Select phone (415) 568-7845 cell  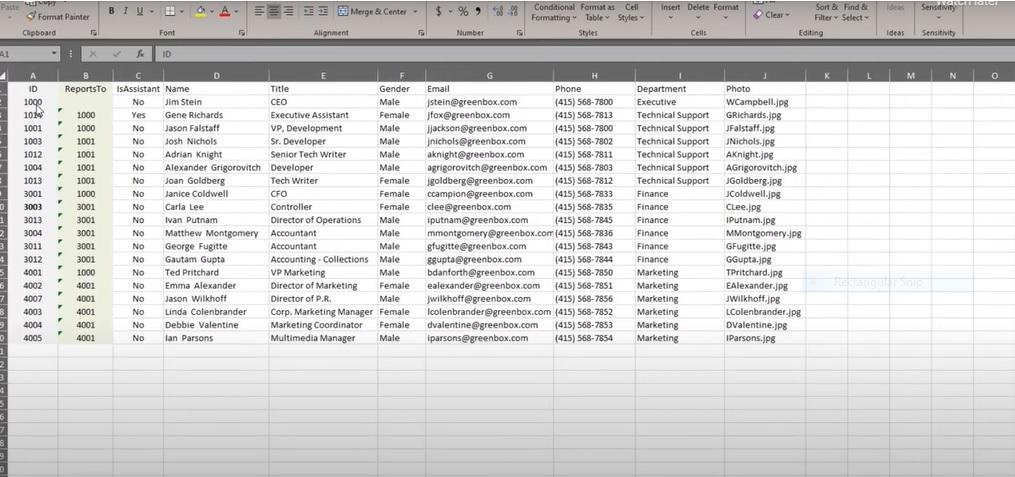coord(594,220)
